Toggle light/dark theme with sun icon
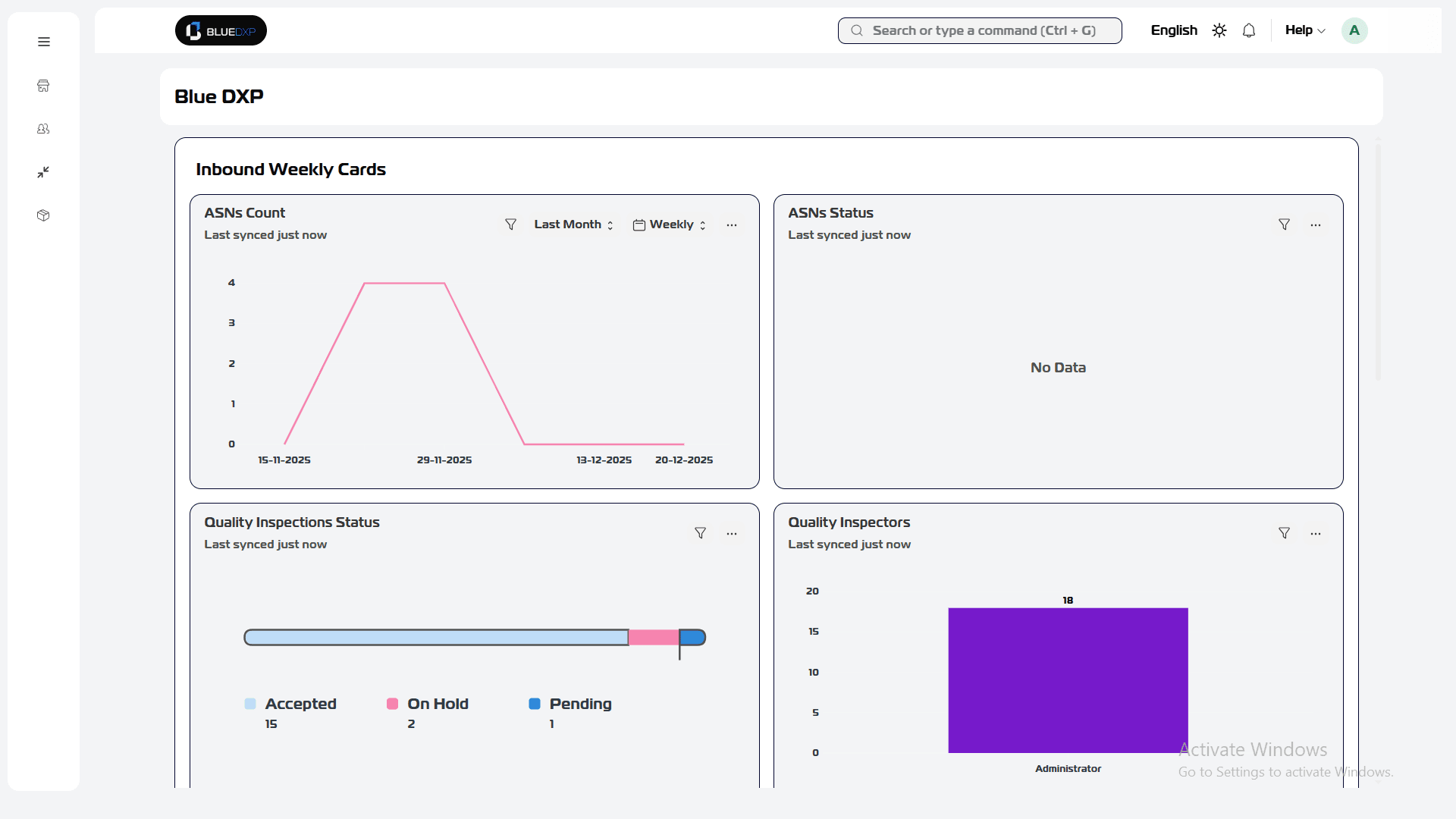Image resolution: width=1456 pixels, height=819 pixels. click(x=1219, y=30)
